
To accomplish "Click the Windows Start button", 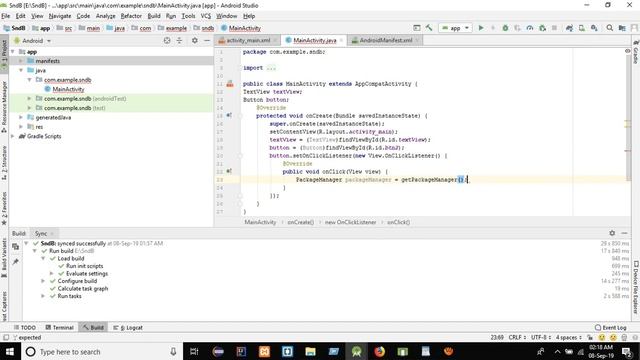I will 10,351.
